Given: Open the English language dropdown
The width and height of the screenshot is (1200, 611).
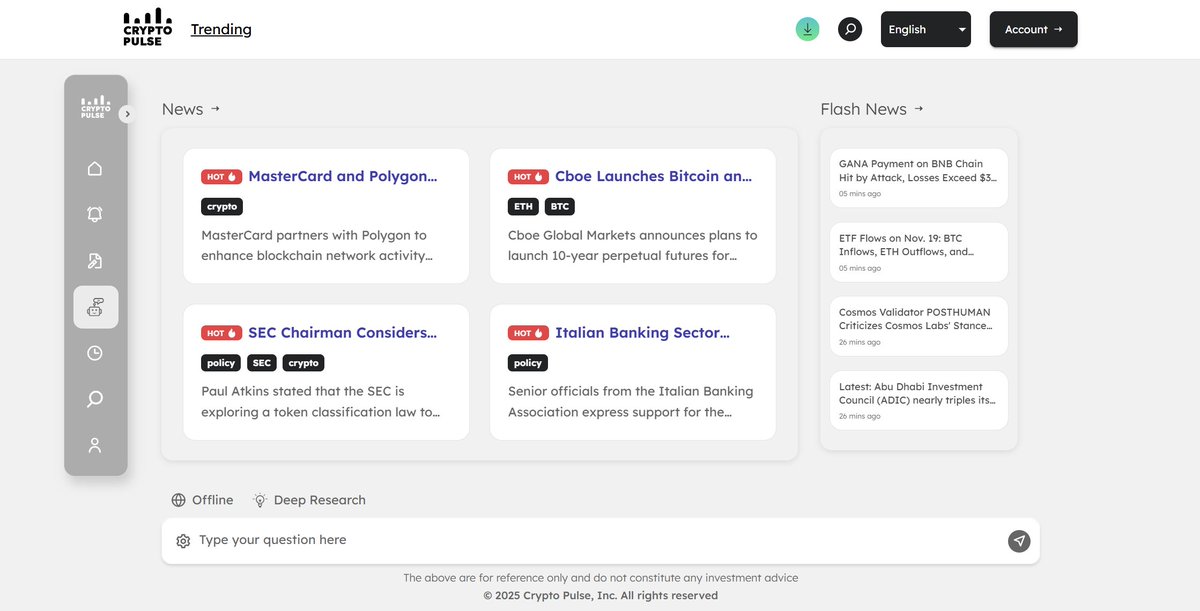Looking at the screenshot, I should point(926,29).
